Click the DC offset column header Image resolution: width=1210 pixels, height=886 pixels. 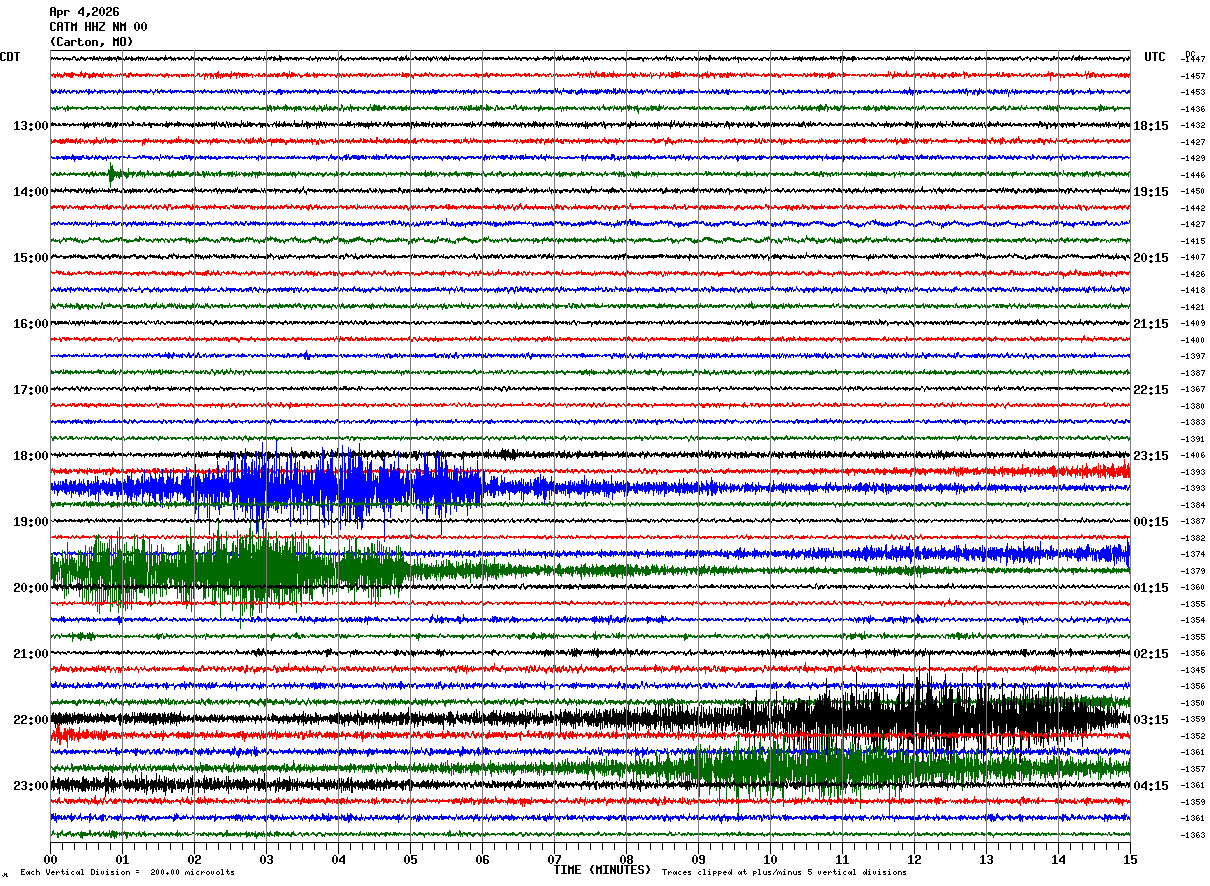click(1190, 54)
